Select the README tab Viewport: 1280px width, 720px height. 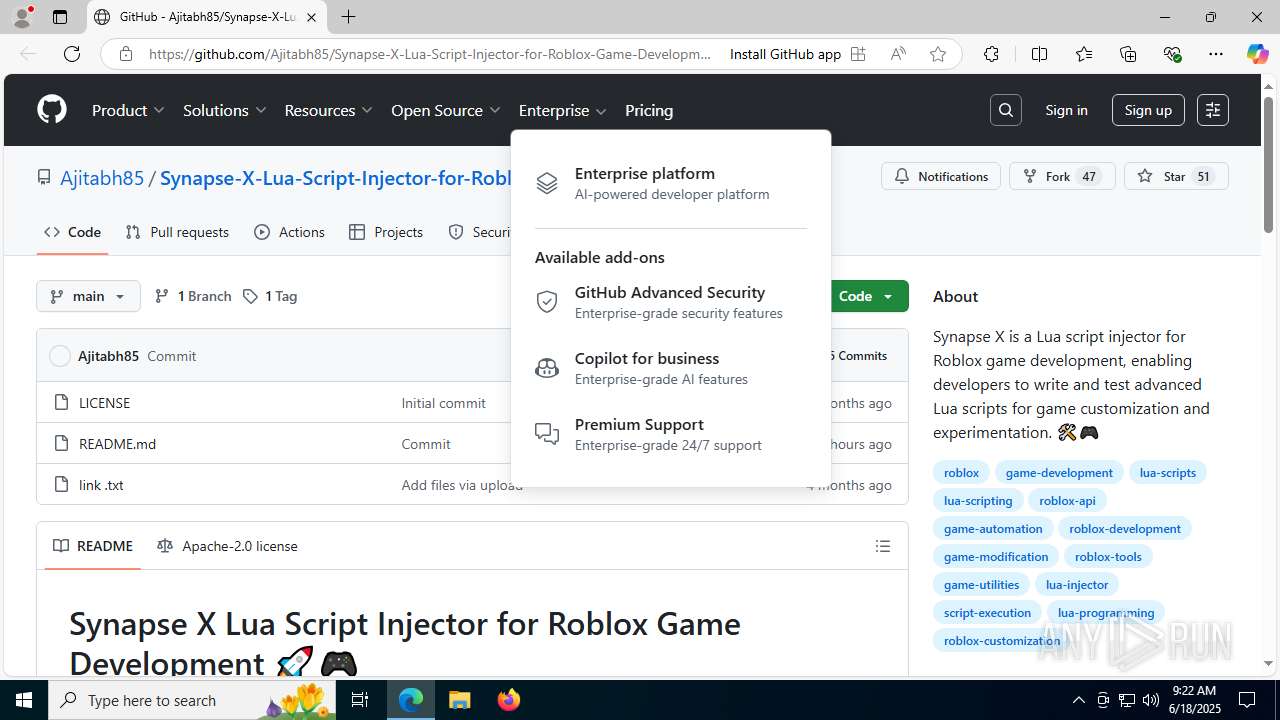(93, 546)
